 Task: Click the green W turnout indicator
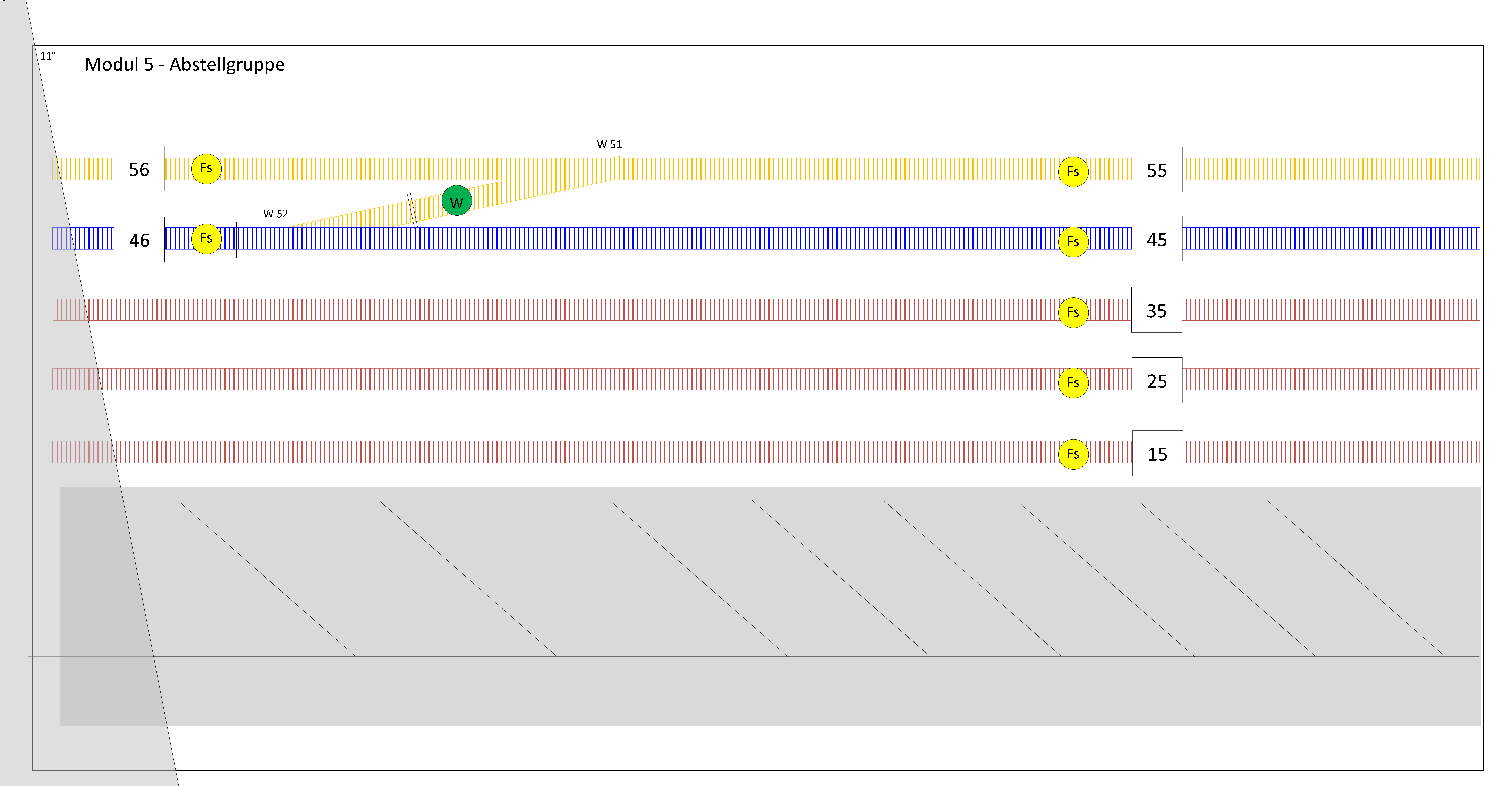pyautogui.click(x=457, y=201)
